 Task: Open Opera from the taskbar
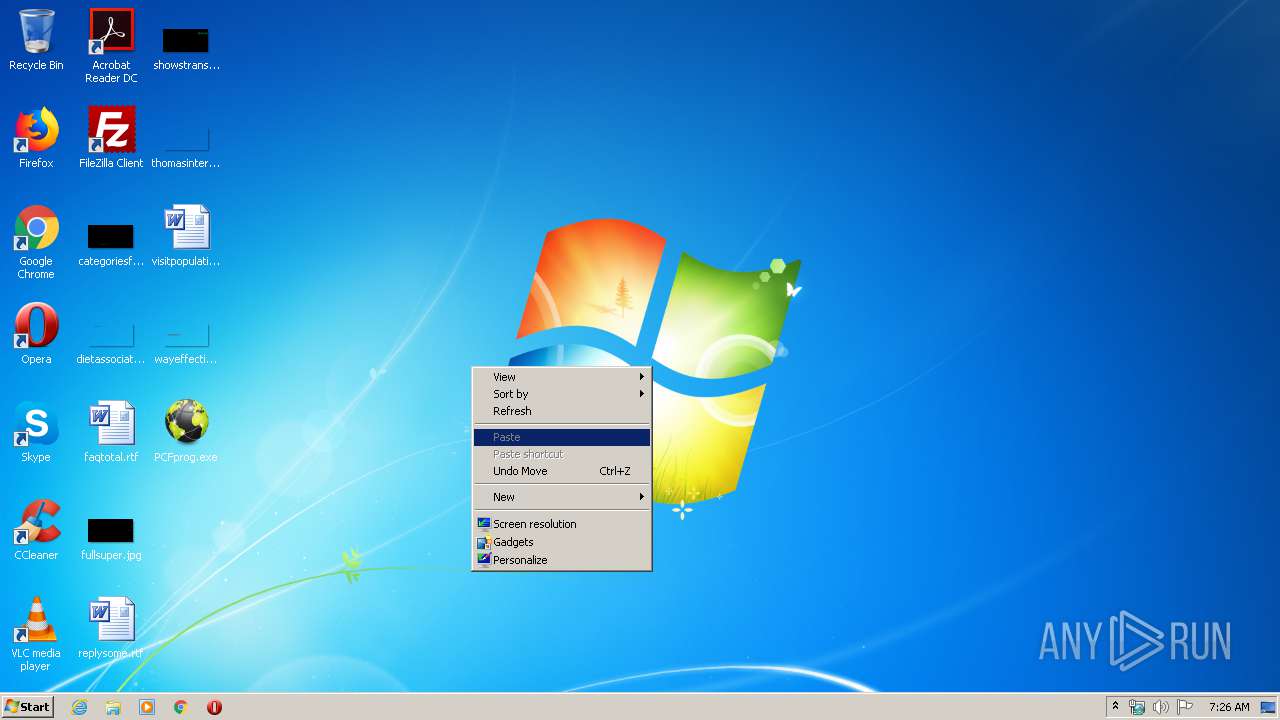pyautogui.click(x=214, y=707)
